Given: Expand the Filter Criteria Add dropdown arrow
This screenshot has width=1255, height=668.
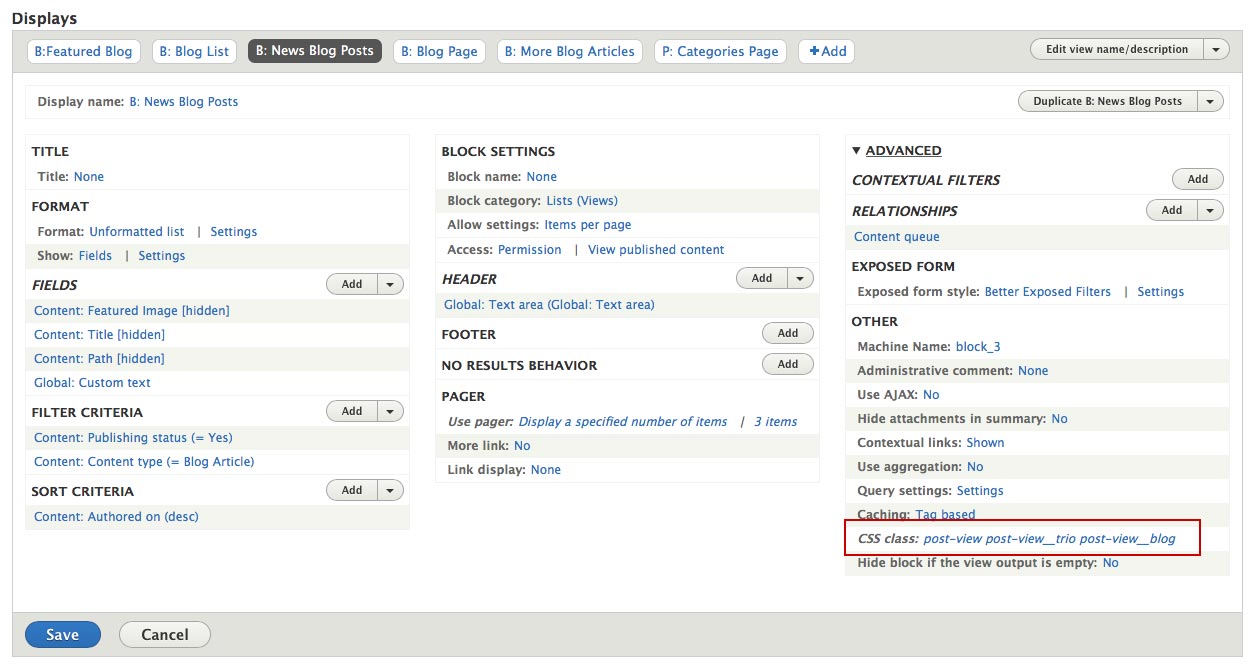Looking at the screenshot, I should 390,411.
